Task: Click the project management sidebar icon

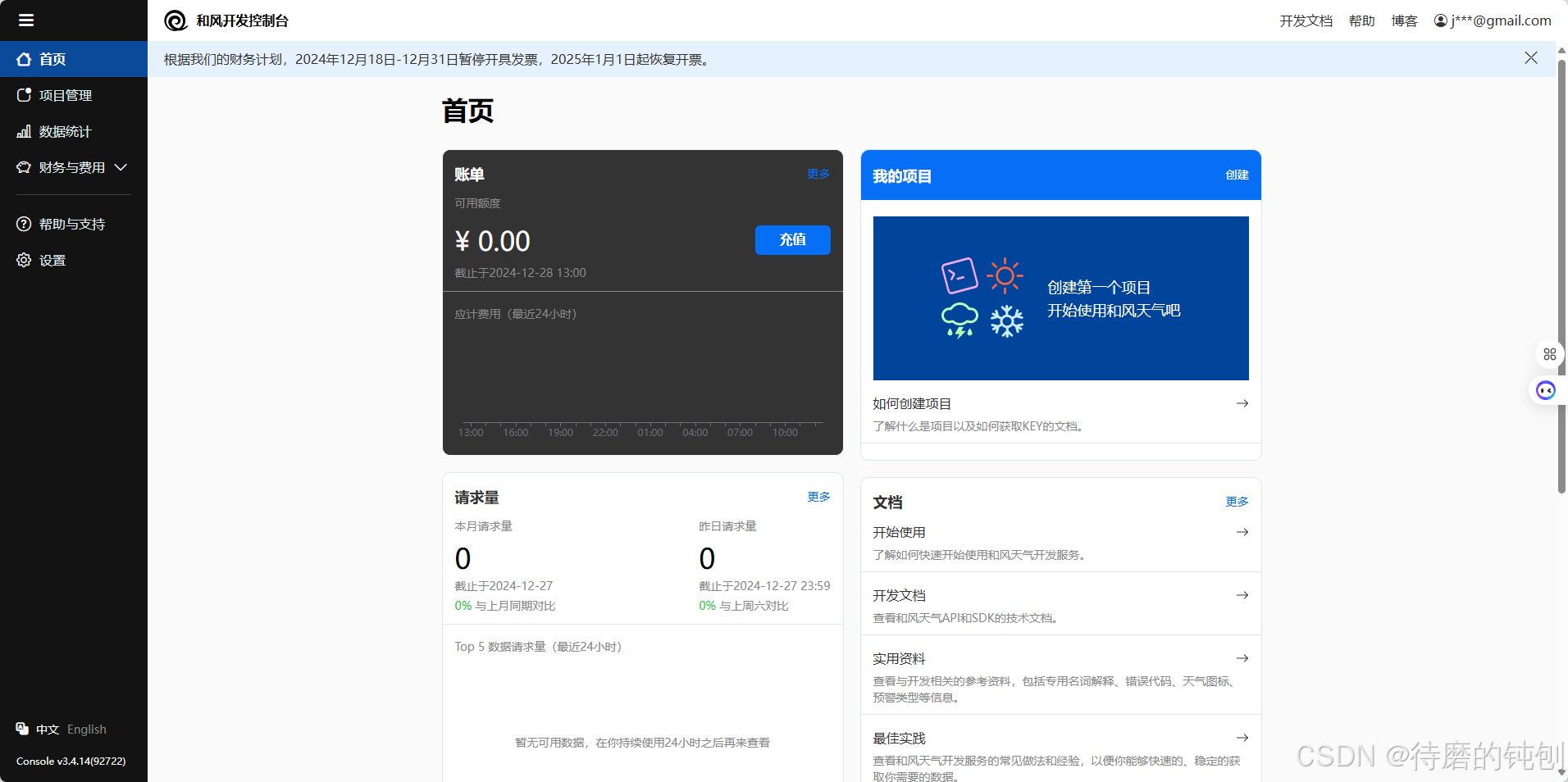Action: point(24,95)
